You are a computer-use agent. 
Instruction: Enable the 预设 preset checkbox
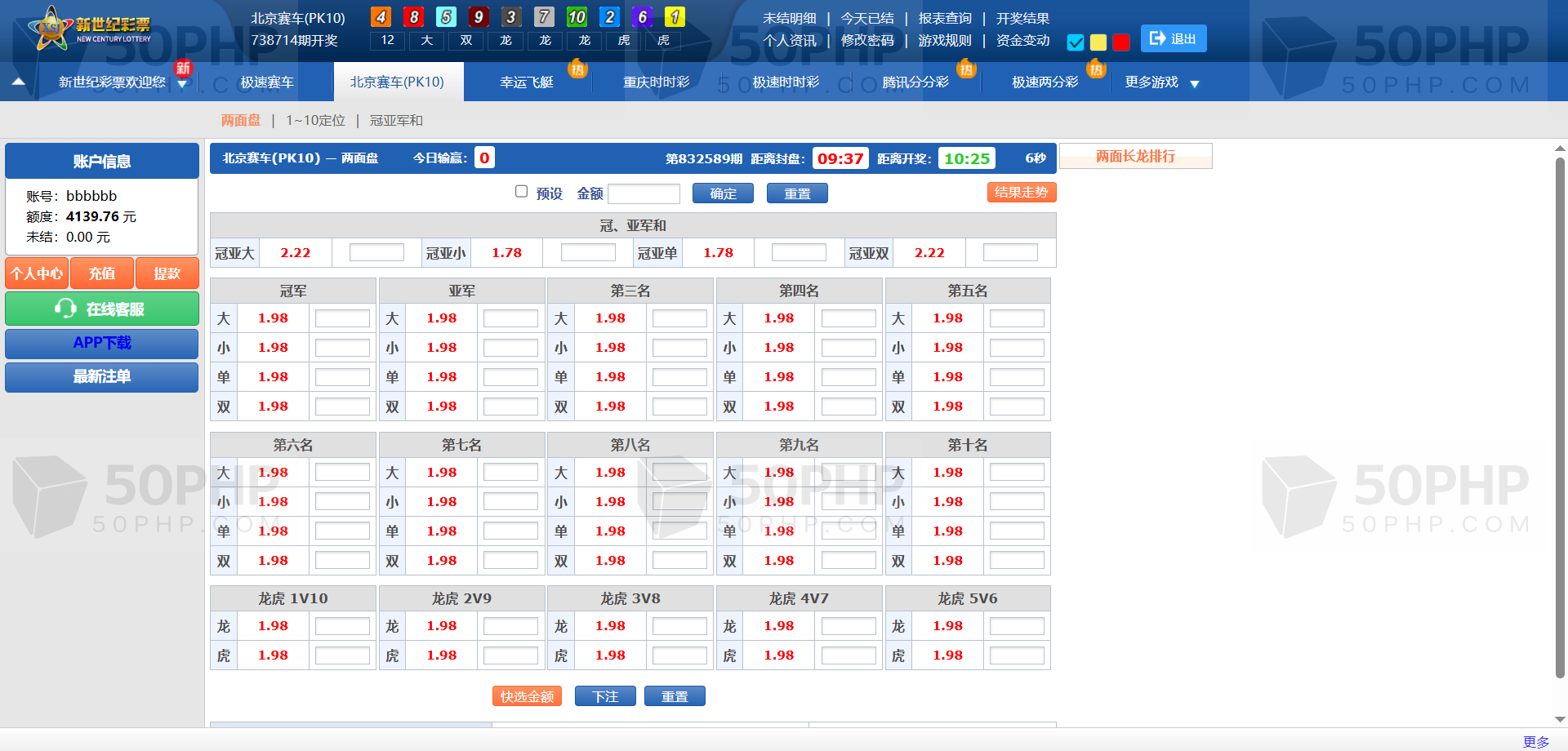point(521,191)
